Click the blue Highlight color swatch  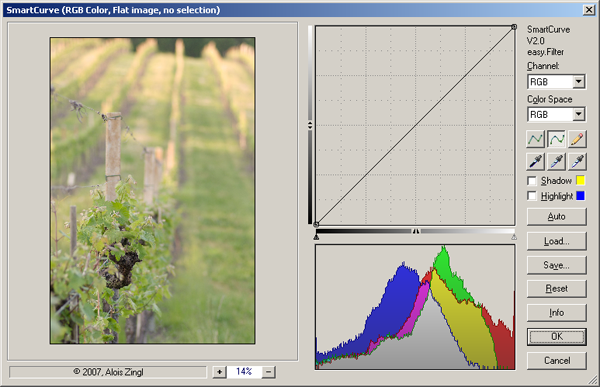(x=580, y=196)
